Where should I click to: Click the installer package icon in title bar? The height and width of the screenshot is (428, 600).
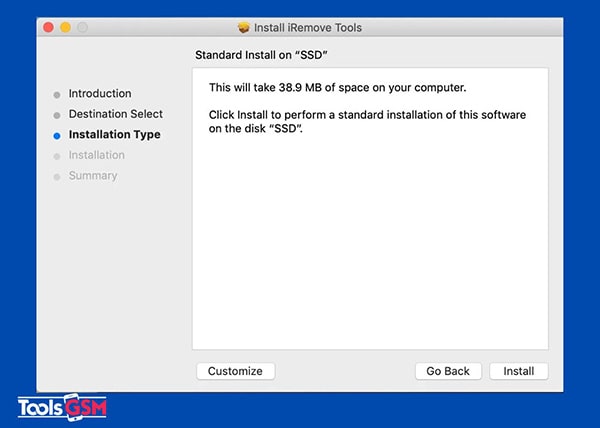[243, 28]
